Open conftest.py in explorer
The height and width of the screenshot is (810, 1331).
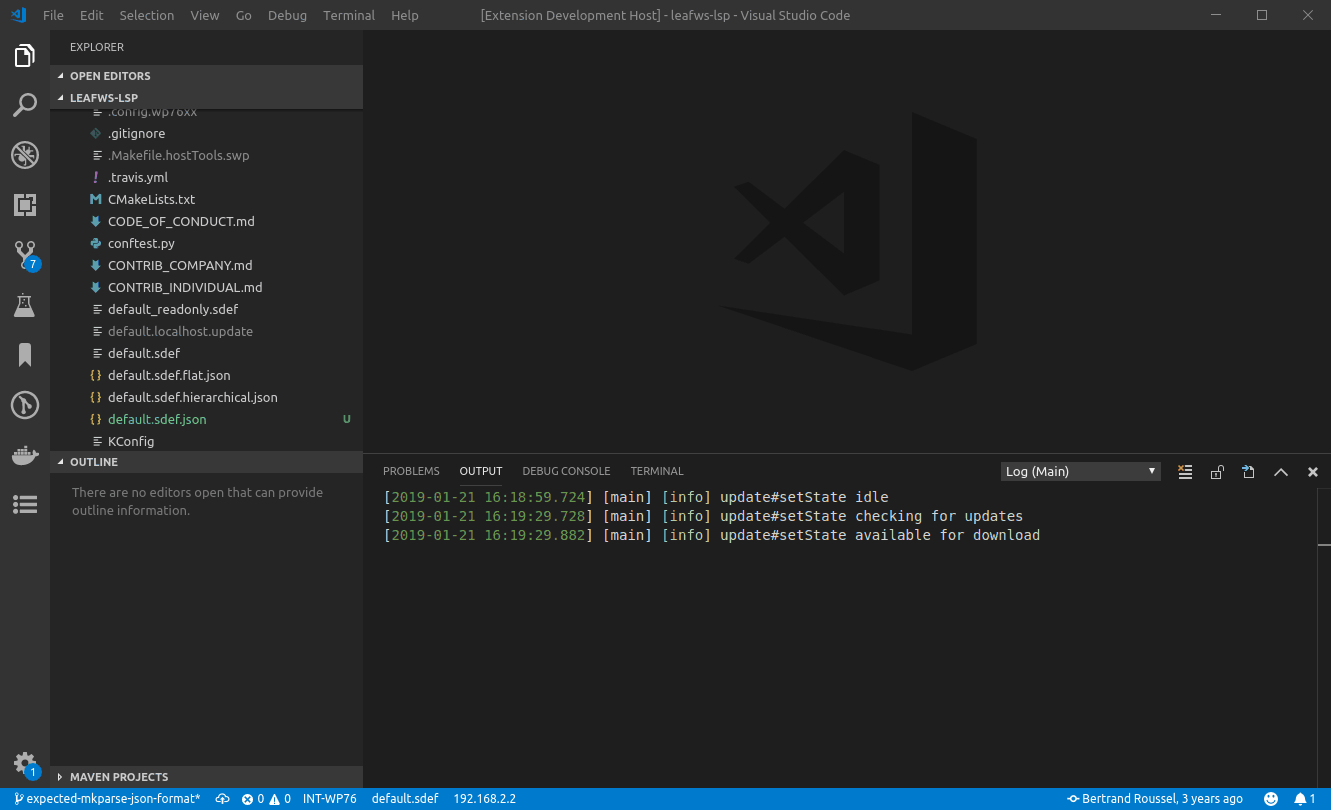pyautogui.click(x=206, y=243)
